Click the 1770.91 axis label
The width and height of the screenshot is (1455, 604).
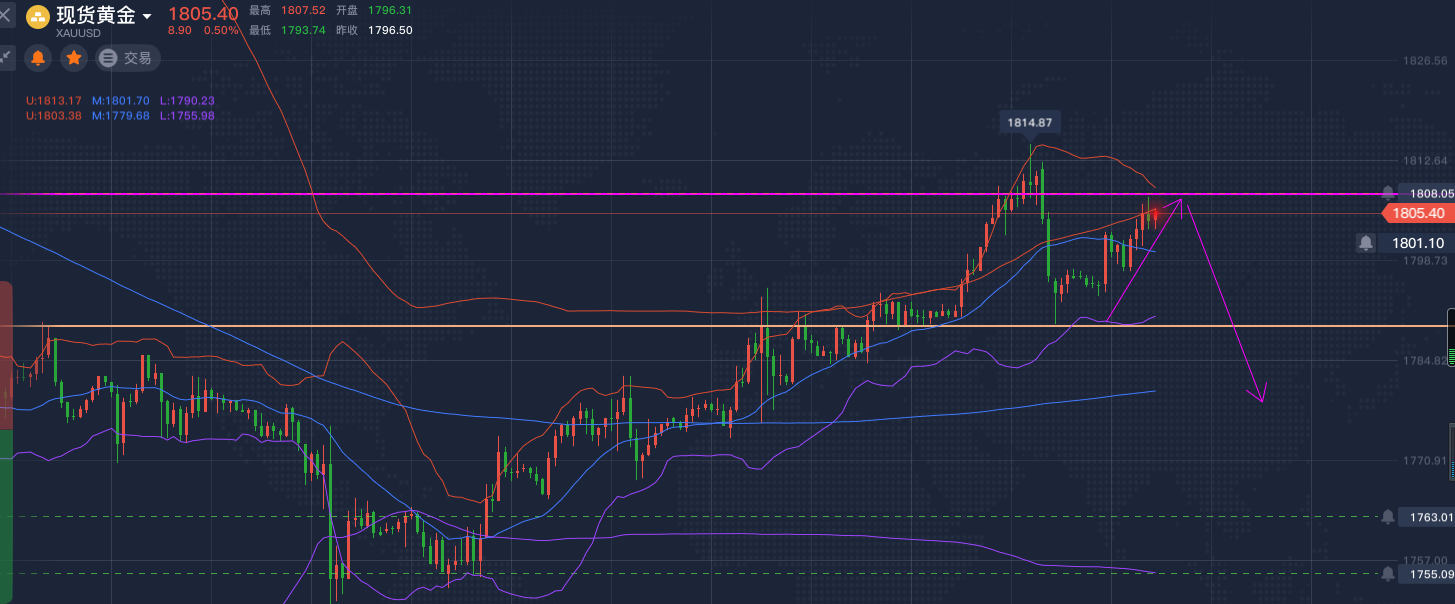pos(1426,460)
